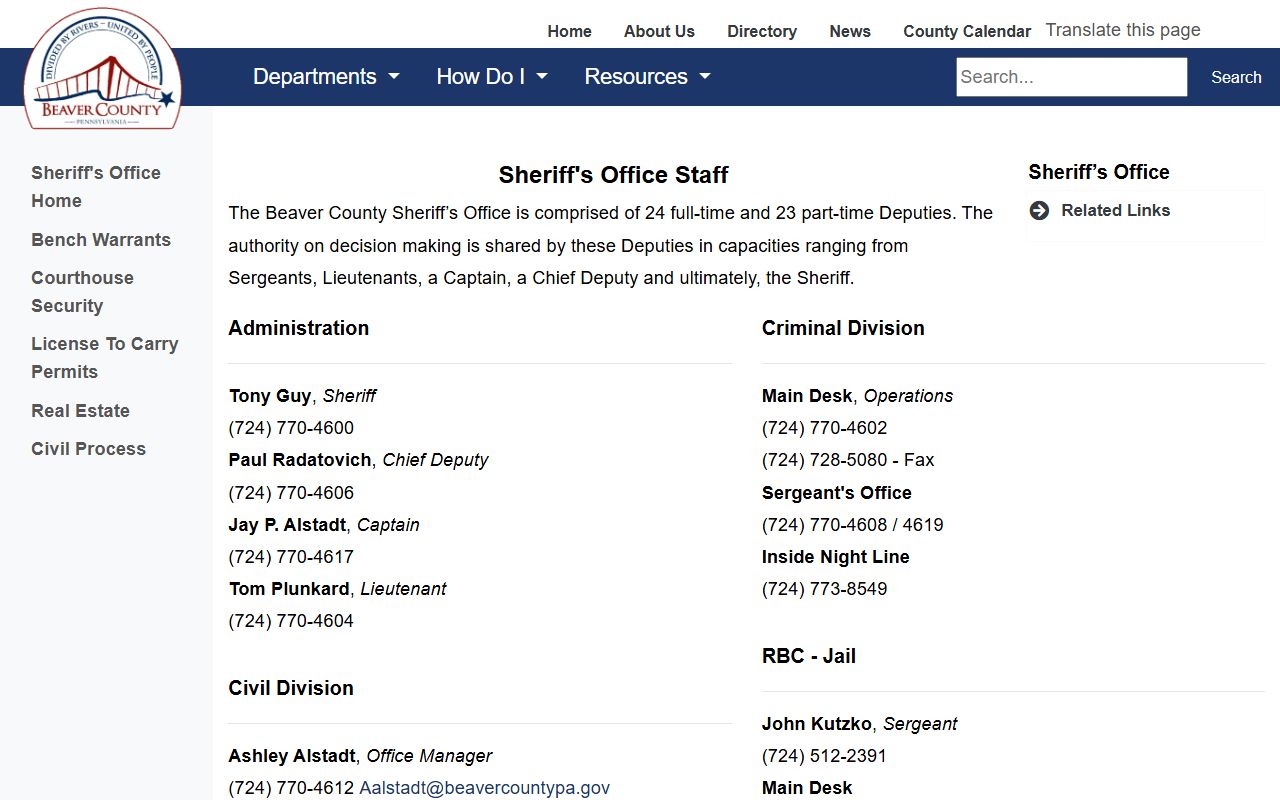Select the name Tony Guy

click(x=270, y=396)
